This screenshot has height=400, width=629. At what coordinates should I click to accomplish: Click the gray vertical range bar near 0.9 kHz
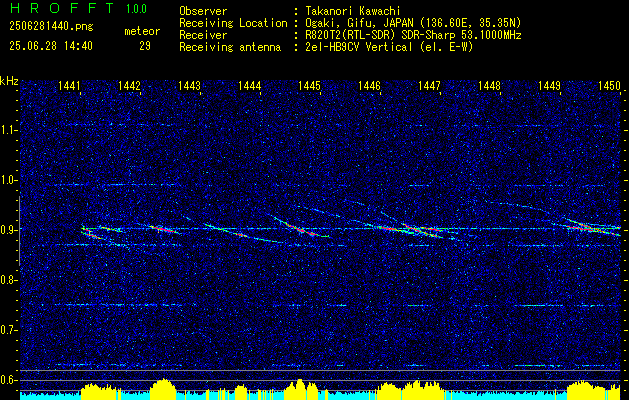click(x=19, y=231)
